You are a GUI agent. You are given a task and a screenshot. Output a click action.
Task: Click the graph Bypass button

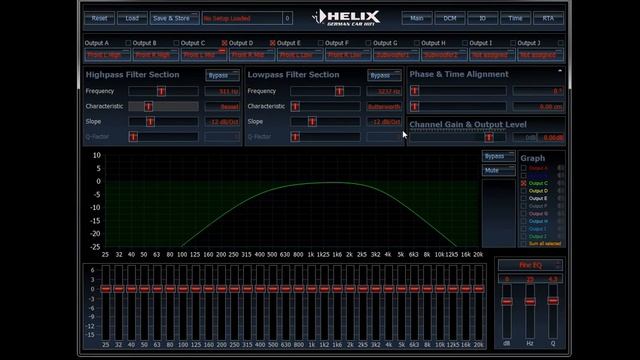(x=499, y=156)
